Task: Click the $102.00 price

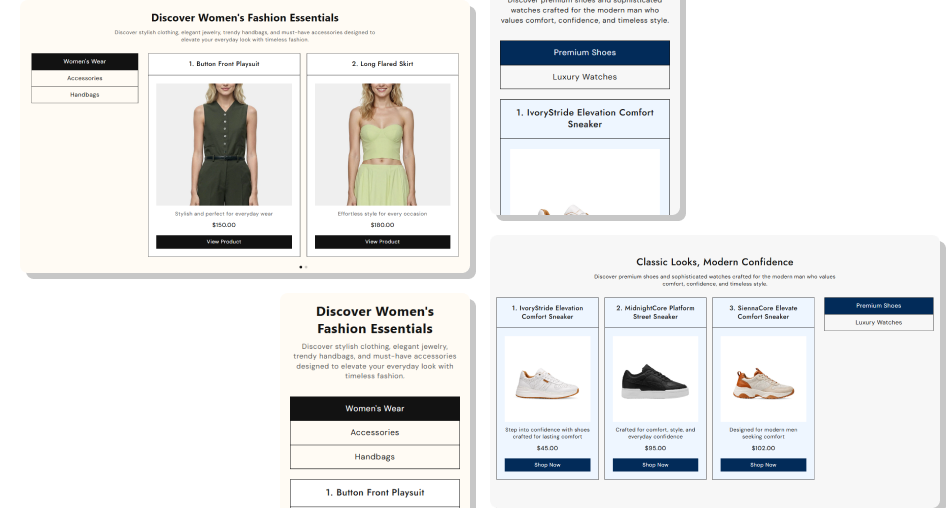Action: pyautogui.click(x=763, y=449)
